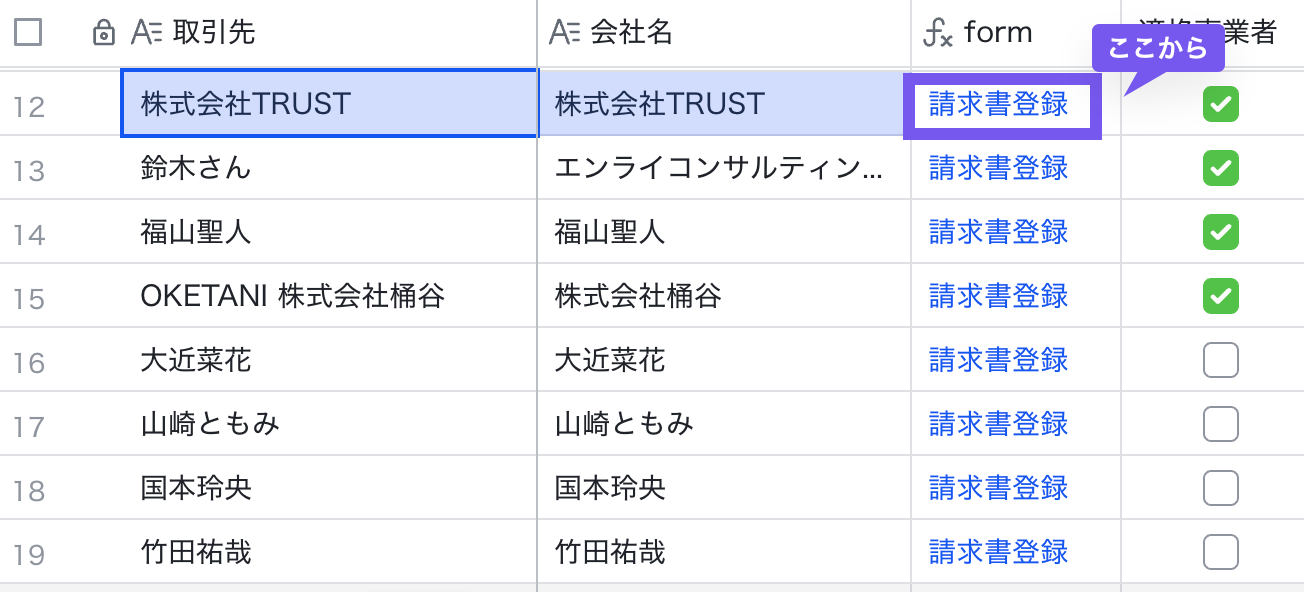Open 請求書登録 for 株式会社桶谷
1304x592 pixels.
[996, 296]
